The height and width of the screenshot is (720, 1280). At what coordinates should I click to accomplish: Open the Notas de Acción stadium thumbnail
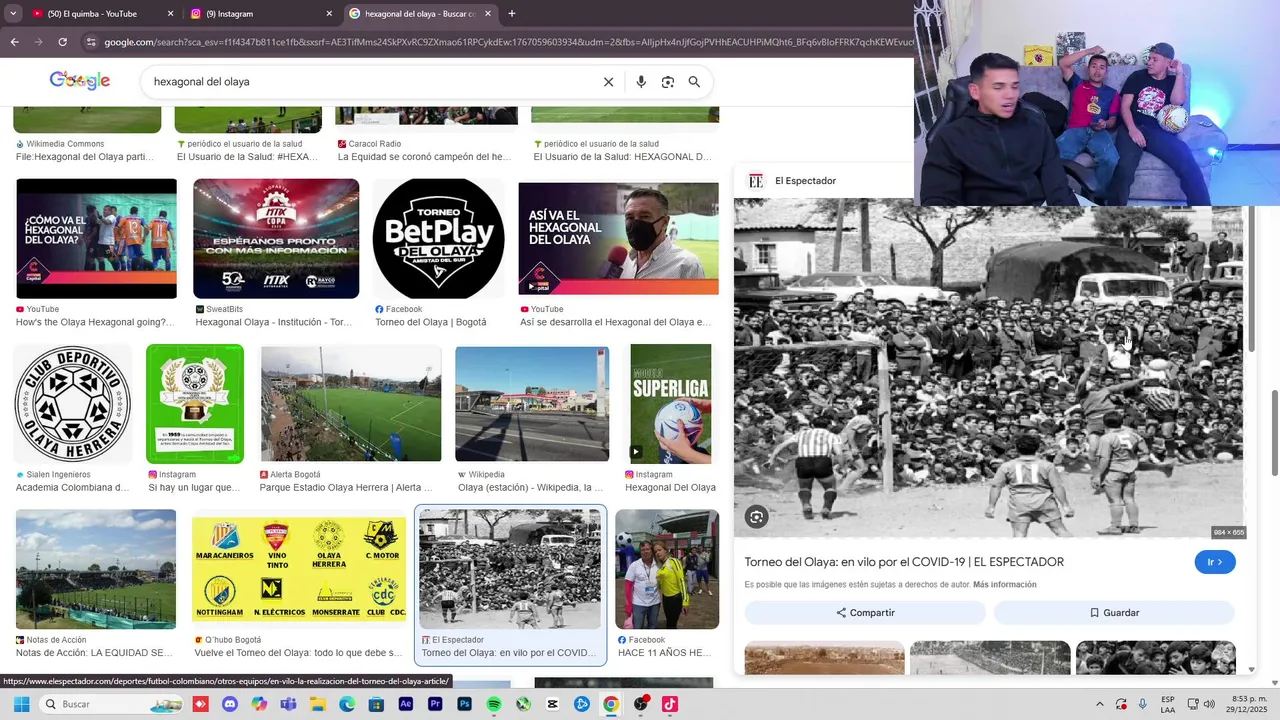pyautogui.click(x=96, y=569)
